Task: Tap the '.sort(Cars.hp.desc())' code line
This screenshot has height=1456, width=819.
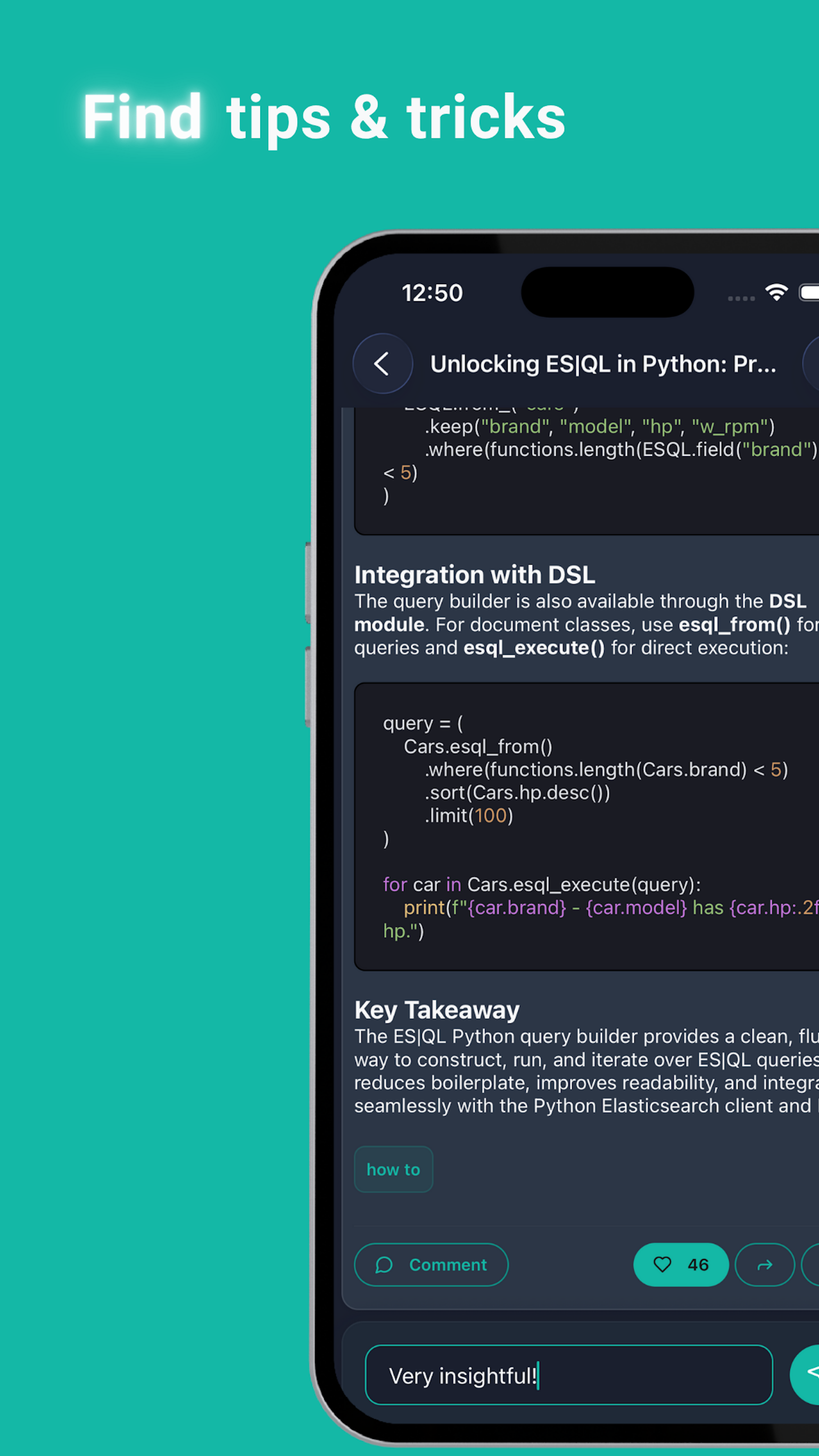Action: coord(517,792)
